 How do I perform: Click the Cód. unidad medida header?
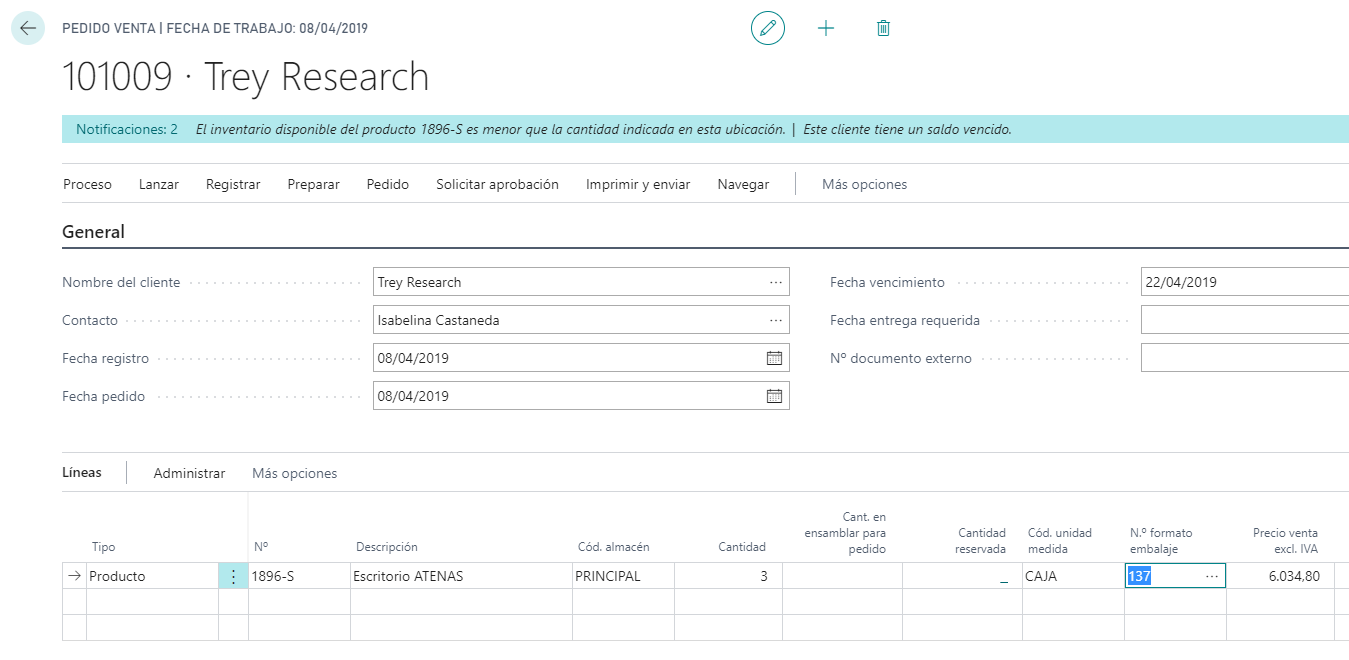tap(1060, 540)
